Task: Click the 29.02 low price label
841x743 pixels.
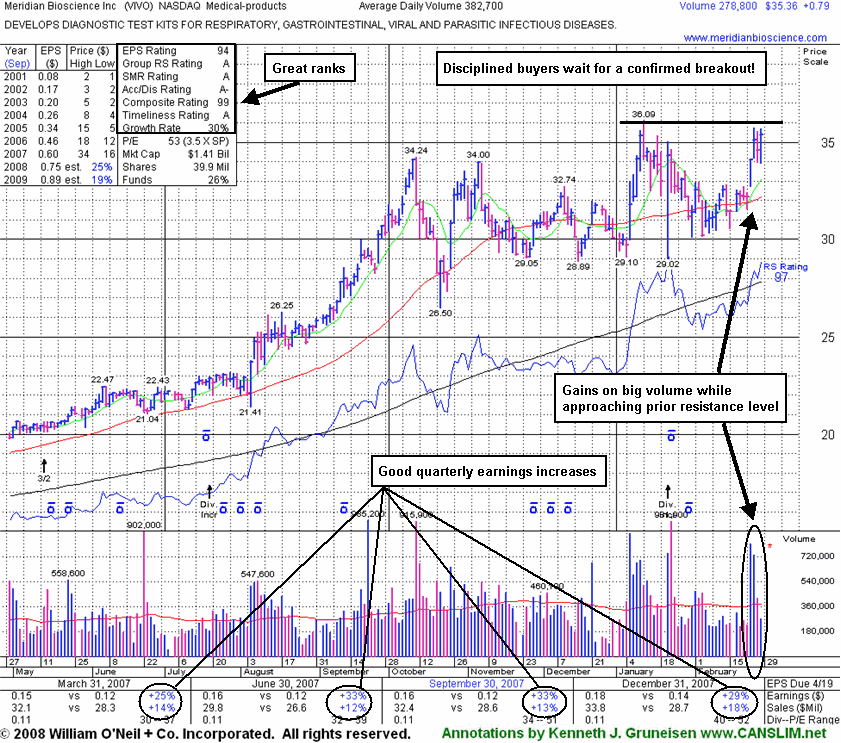Action: pyautogui.click(x=668, y=264)
